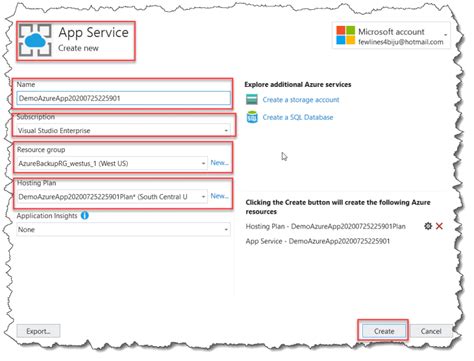
Task: Open Hosting Plan gear settings icon
Action: [428, 226]
